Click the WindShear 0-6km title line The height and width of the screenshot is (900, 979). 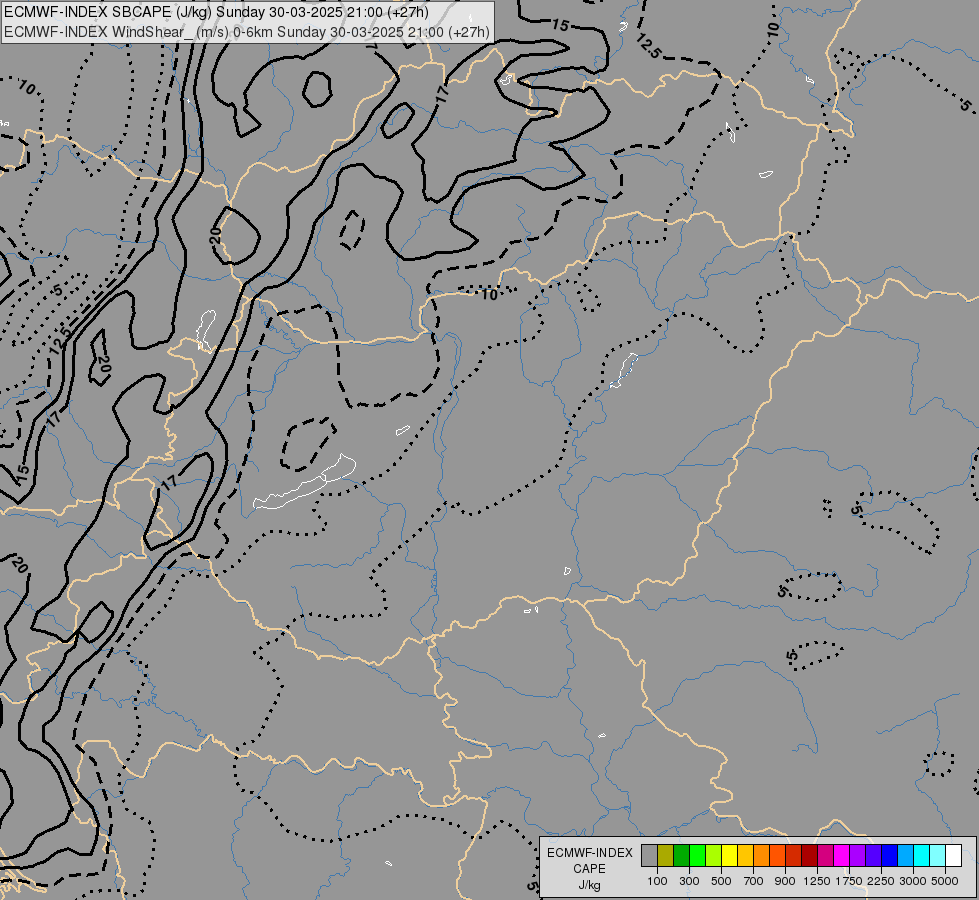(247, 32)
